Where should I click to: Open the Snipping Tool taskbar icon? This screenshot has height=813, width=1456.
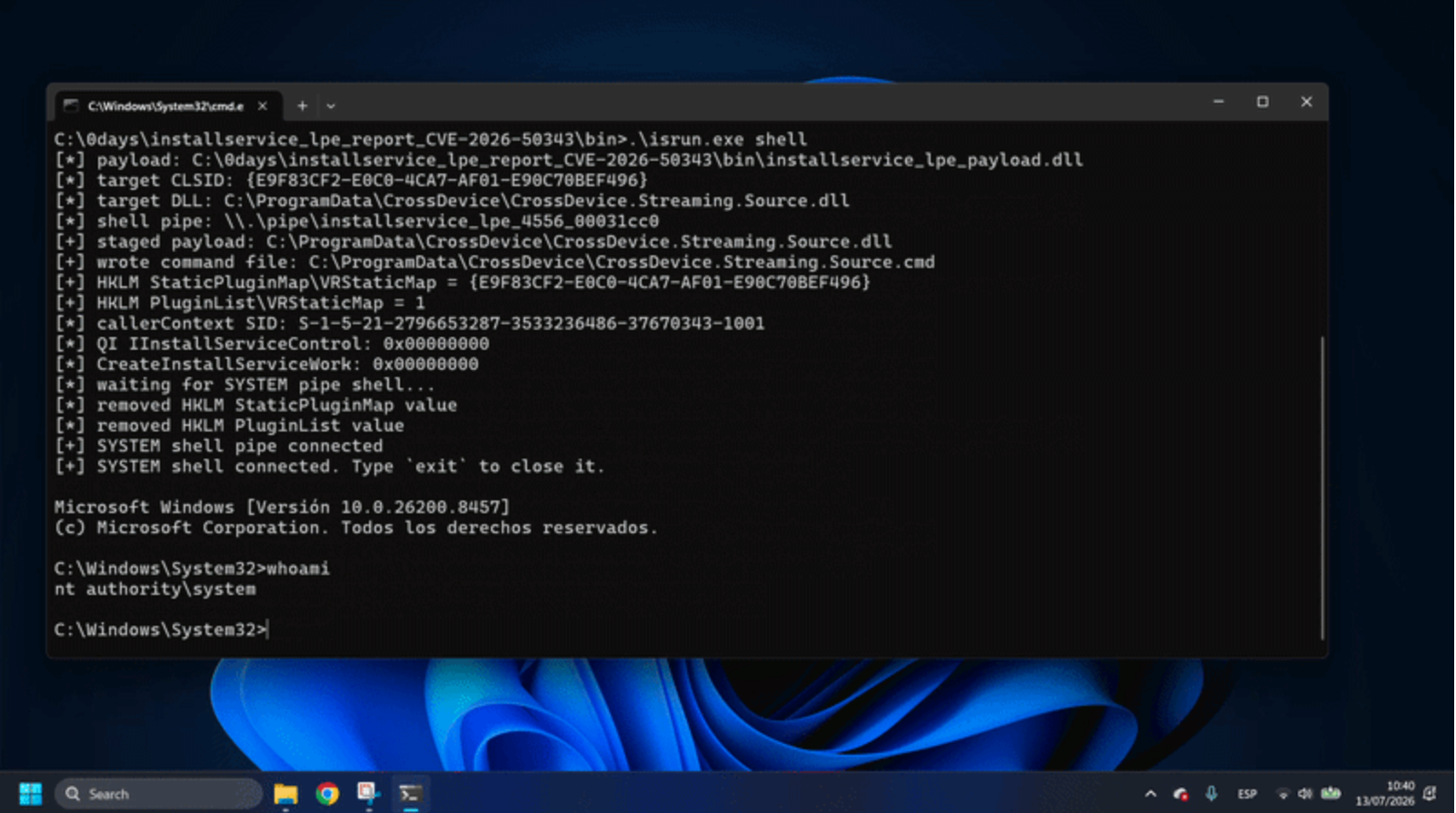click(368, 794)
